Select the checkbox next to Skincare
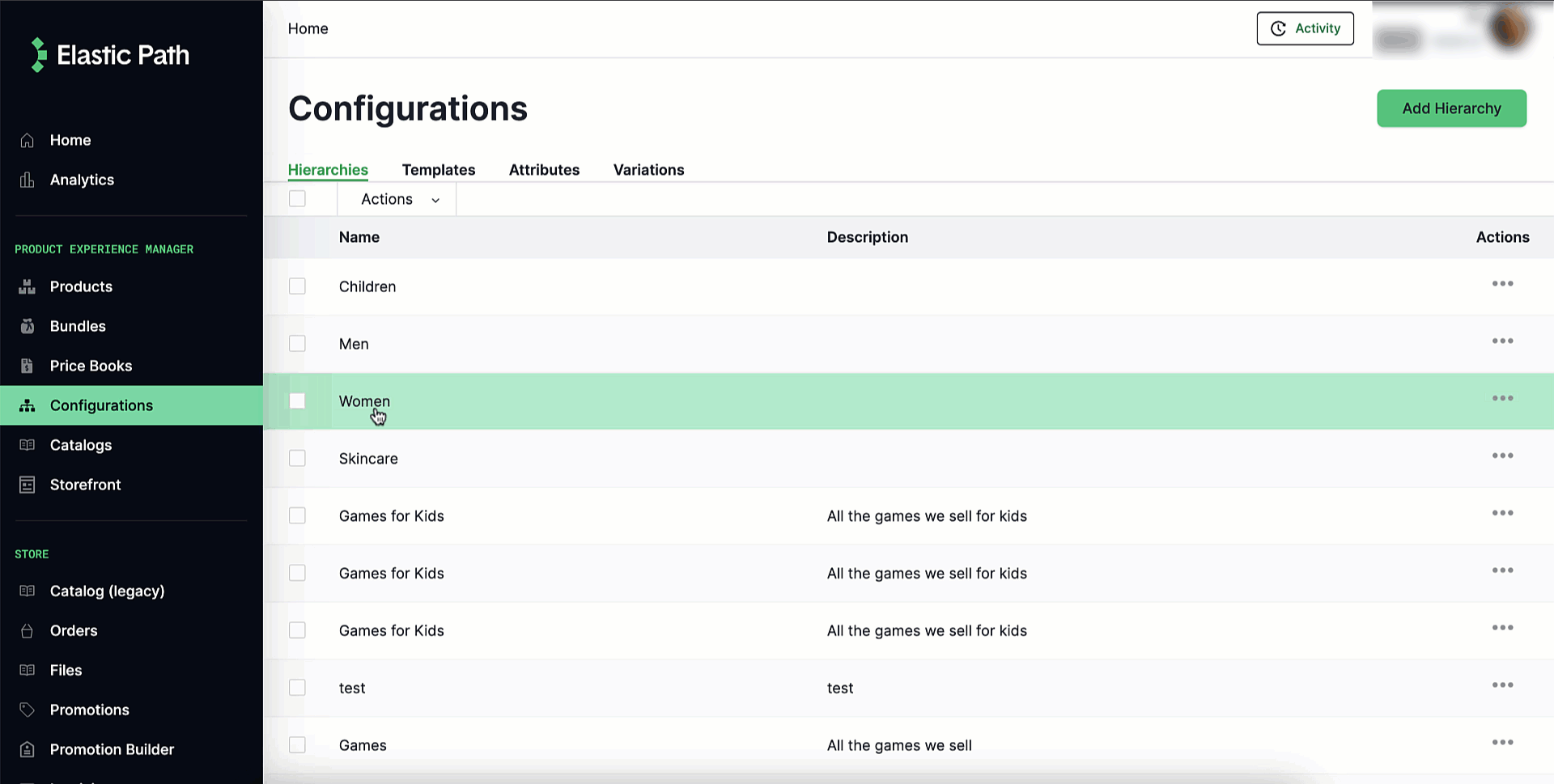This screenshot has width=1554, height=784. pos(297,458)
